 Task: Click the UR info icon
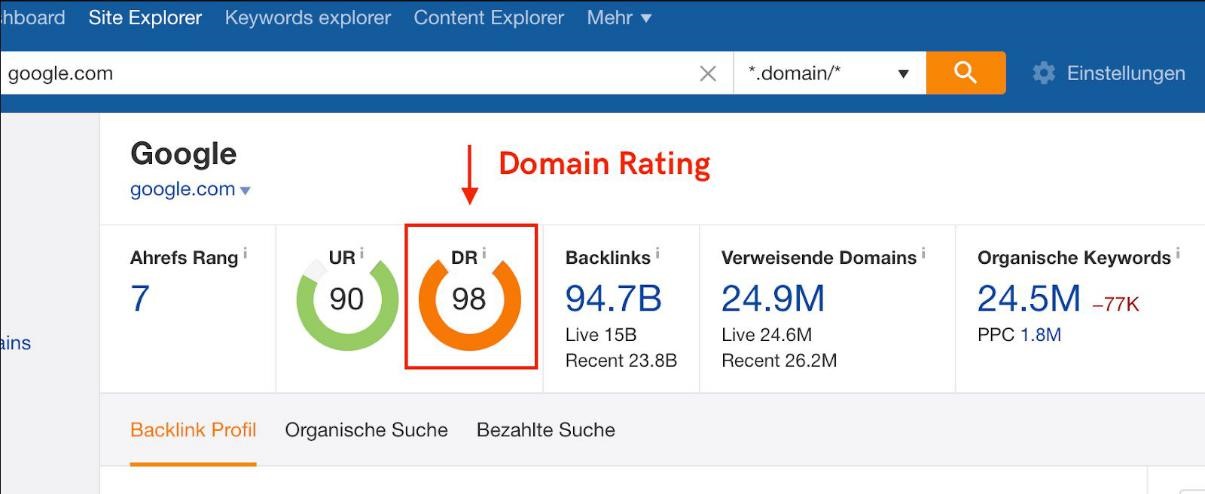pos(362,254)
